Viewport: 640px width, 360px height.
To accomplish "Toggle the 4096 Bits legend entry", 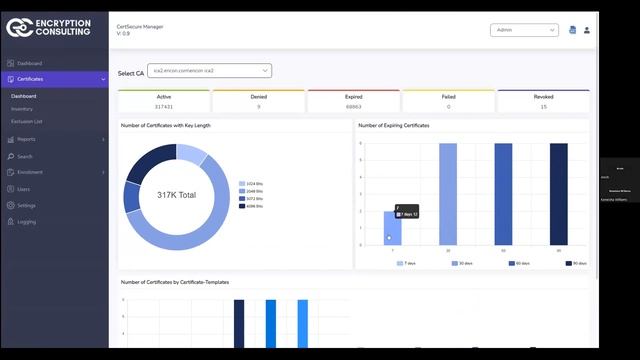I will click(251, 206).
